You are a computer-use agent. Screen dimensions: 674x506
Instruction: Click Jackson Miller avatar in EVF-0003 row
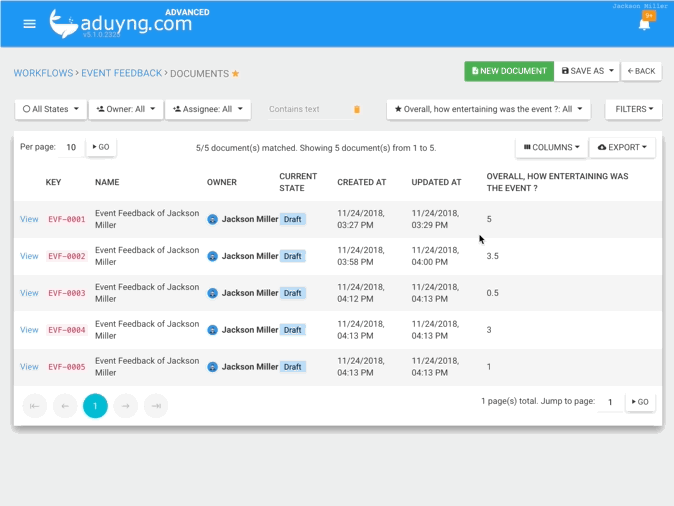212,293
